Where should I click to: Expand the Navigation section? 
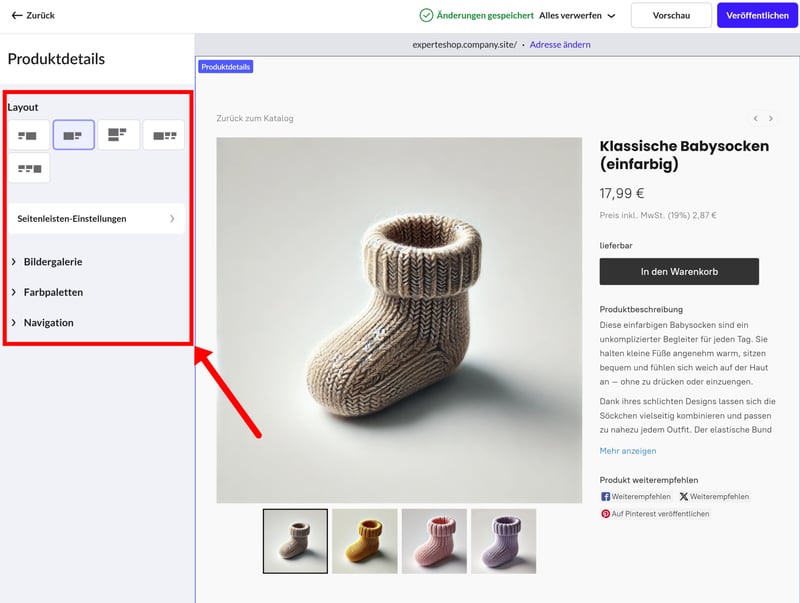[48, 323]
